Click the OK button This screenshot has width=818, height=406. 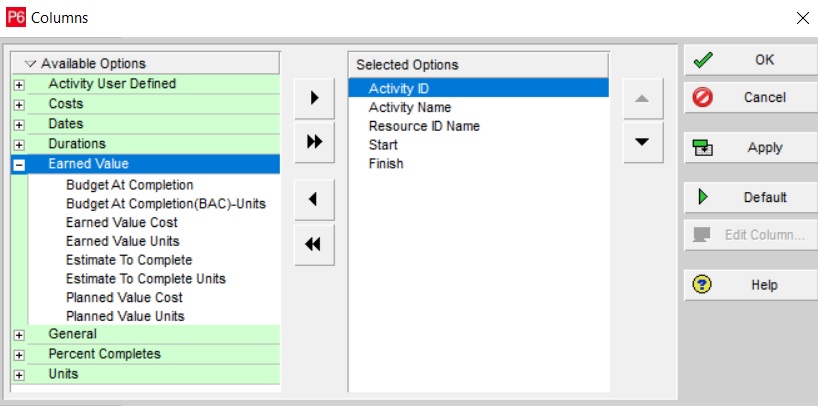click(751, 60)
